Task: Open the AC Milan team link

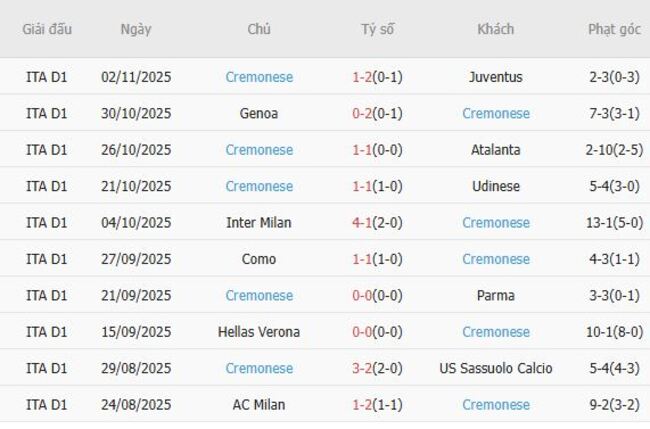Action: point(259,405)
